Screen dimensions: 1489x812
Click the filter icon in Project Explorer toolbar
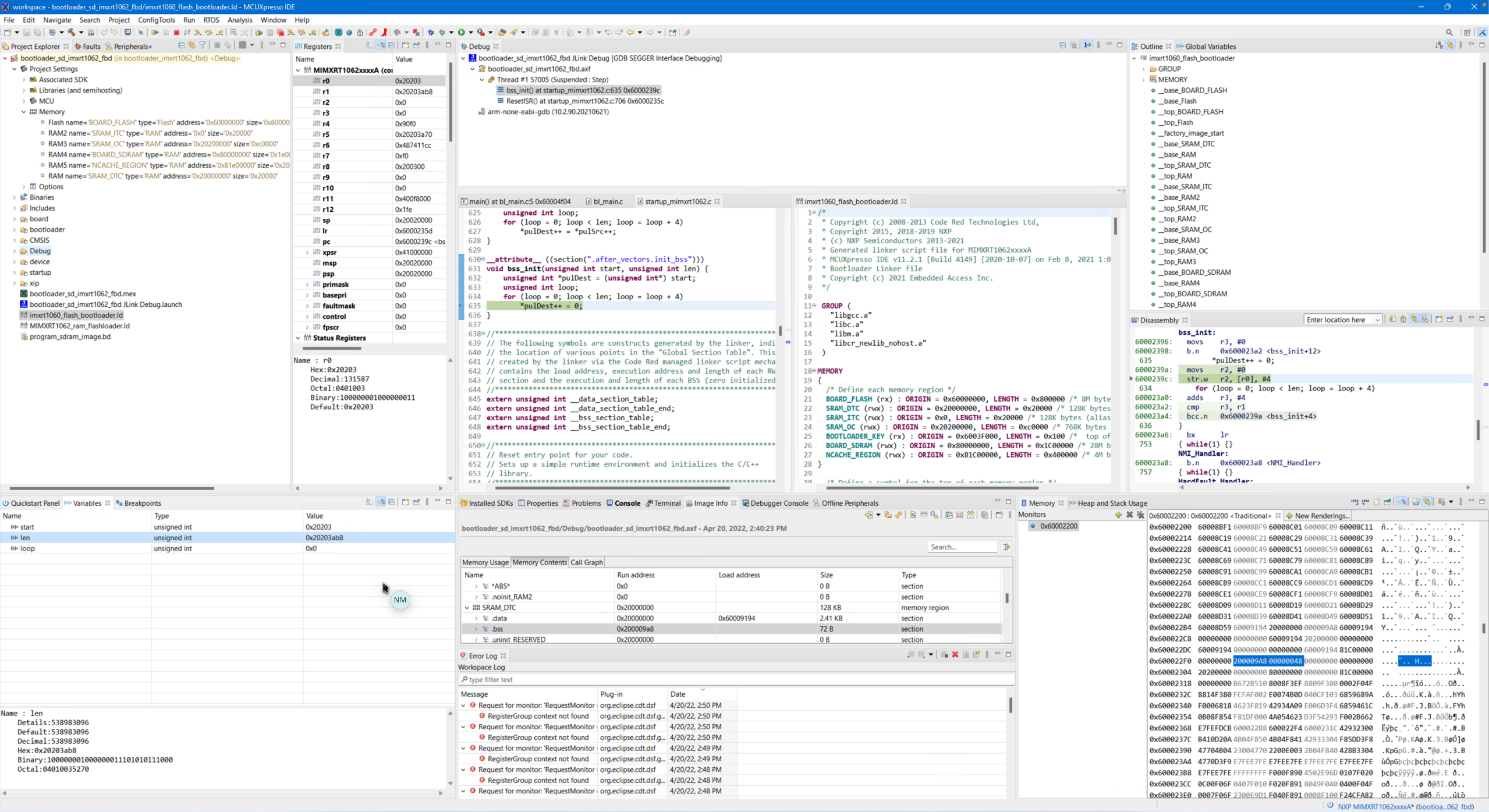[x=203, y=45]
